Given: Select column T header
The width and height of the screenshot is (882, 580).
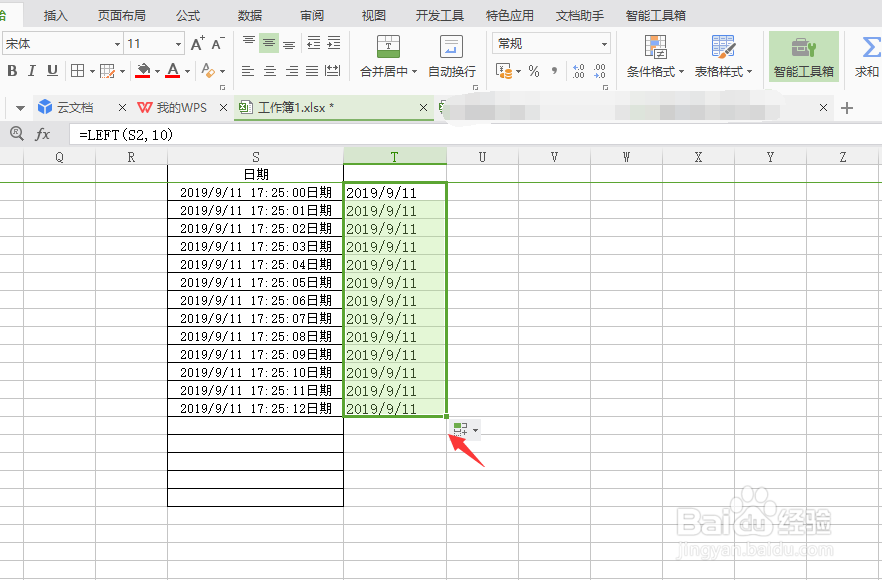Looking at the screenshot, I should point(395,157).
